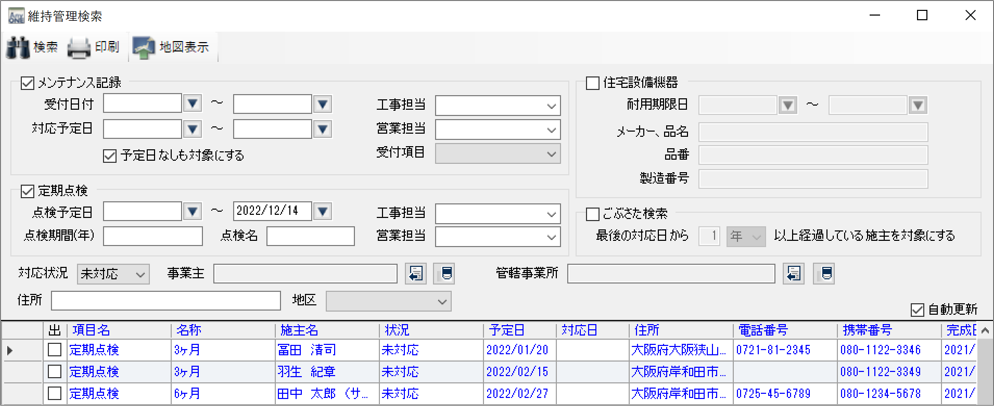Click phone cell 0721-81-2345

point(785,350)
